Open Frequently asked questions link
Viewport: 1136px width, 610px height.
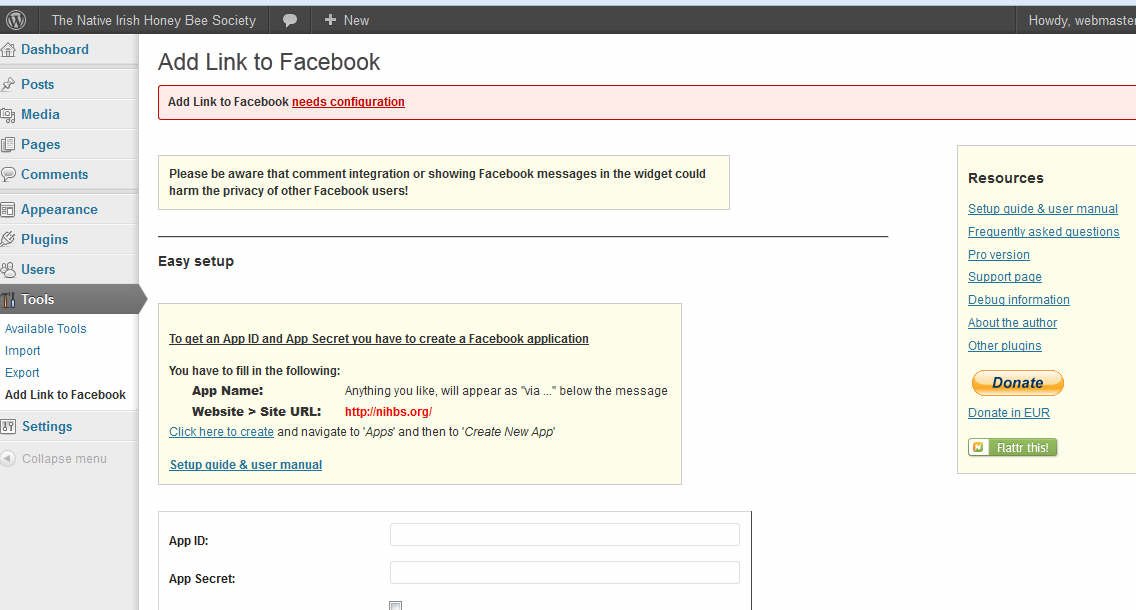click(1043, 232)
